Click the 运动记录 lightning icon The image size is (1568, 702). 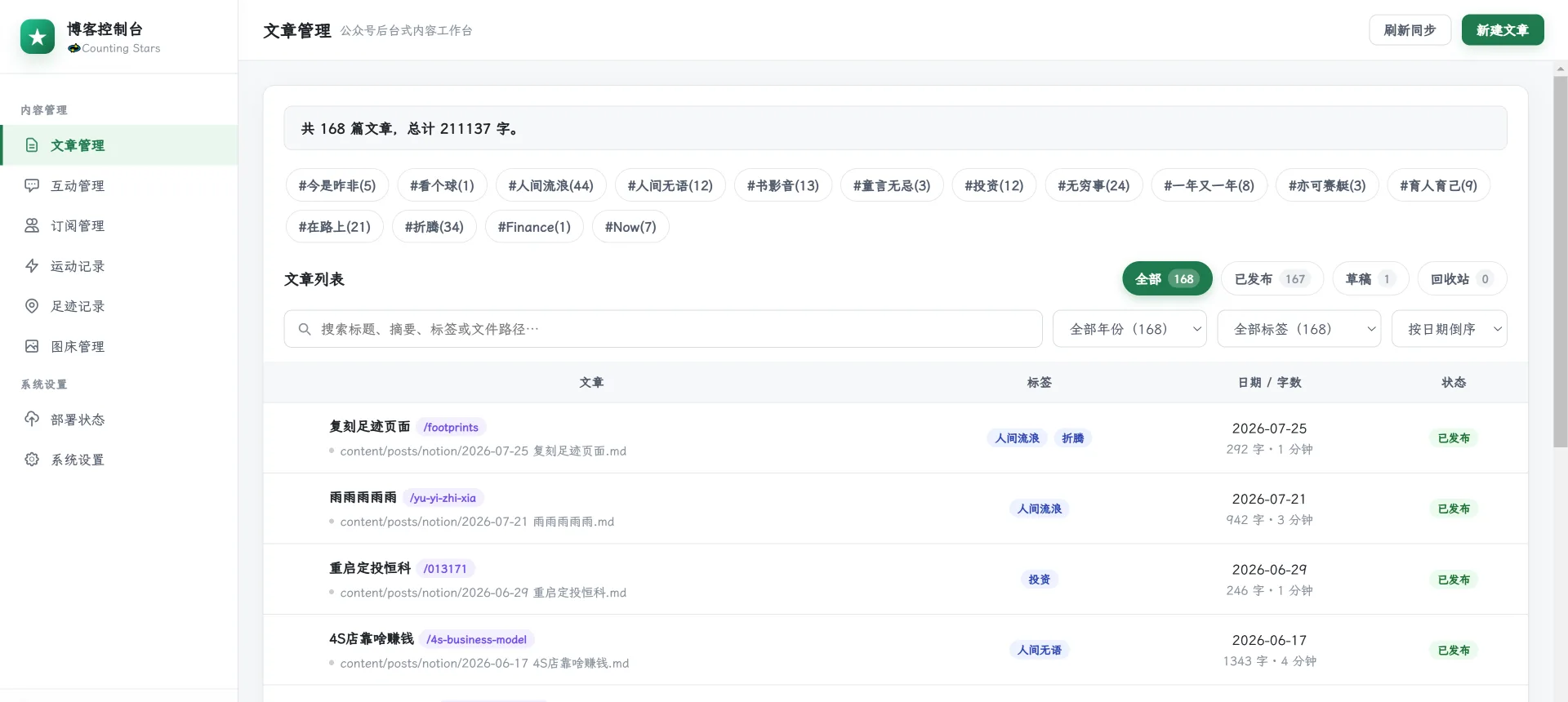pyautogui.click(x=32, y=266)
